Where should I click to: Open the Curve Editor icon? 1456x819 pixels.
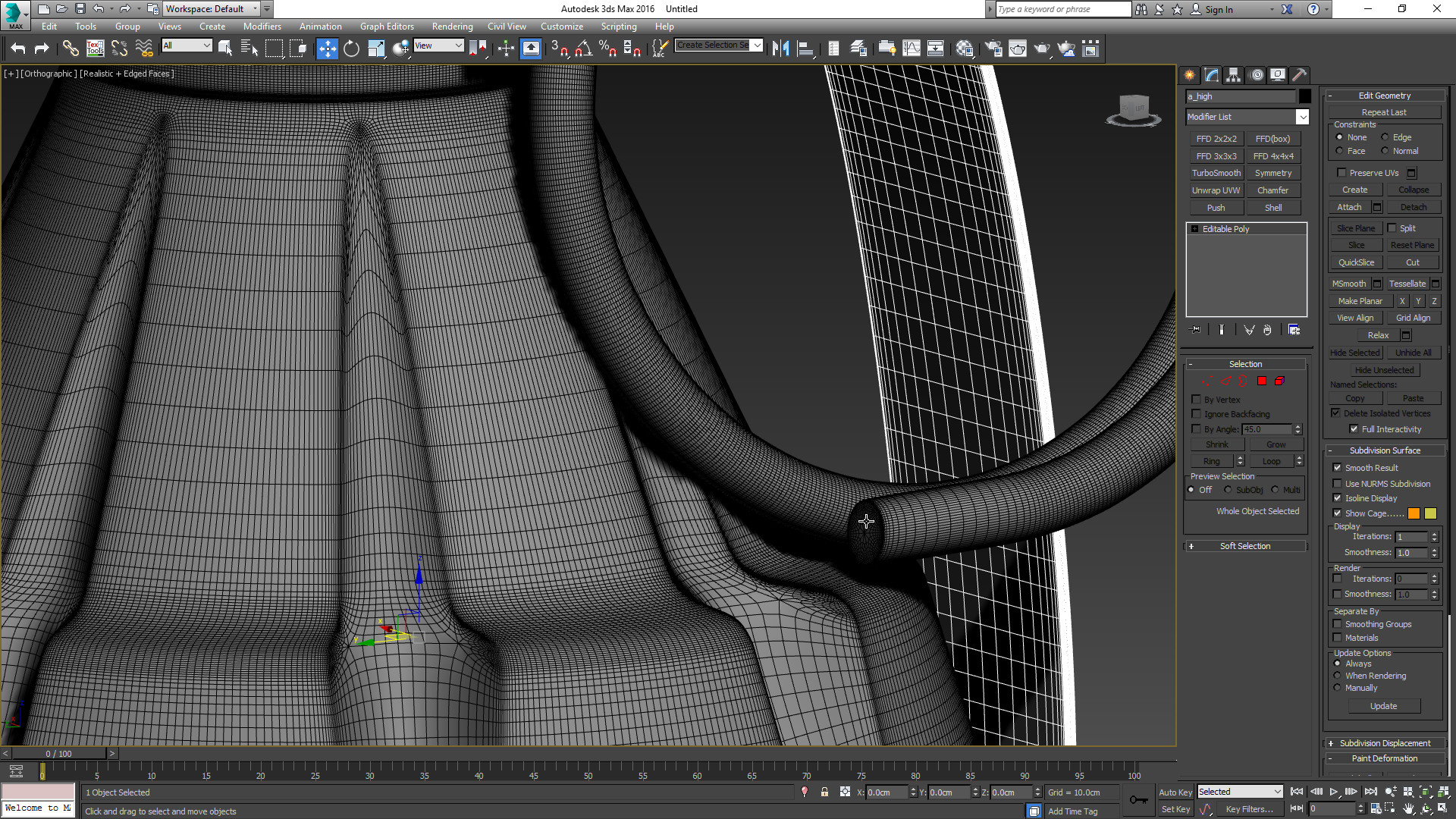[x=912, y=49]
